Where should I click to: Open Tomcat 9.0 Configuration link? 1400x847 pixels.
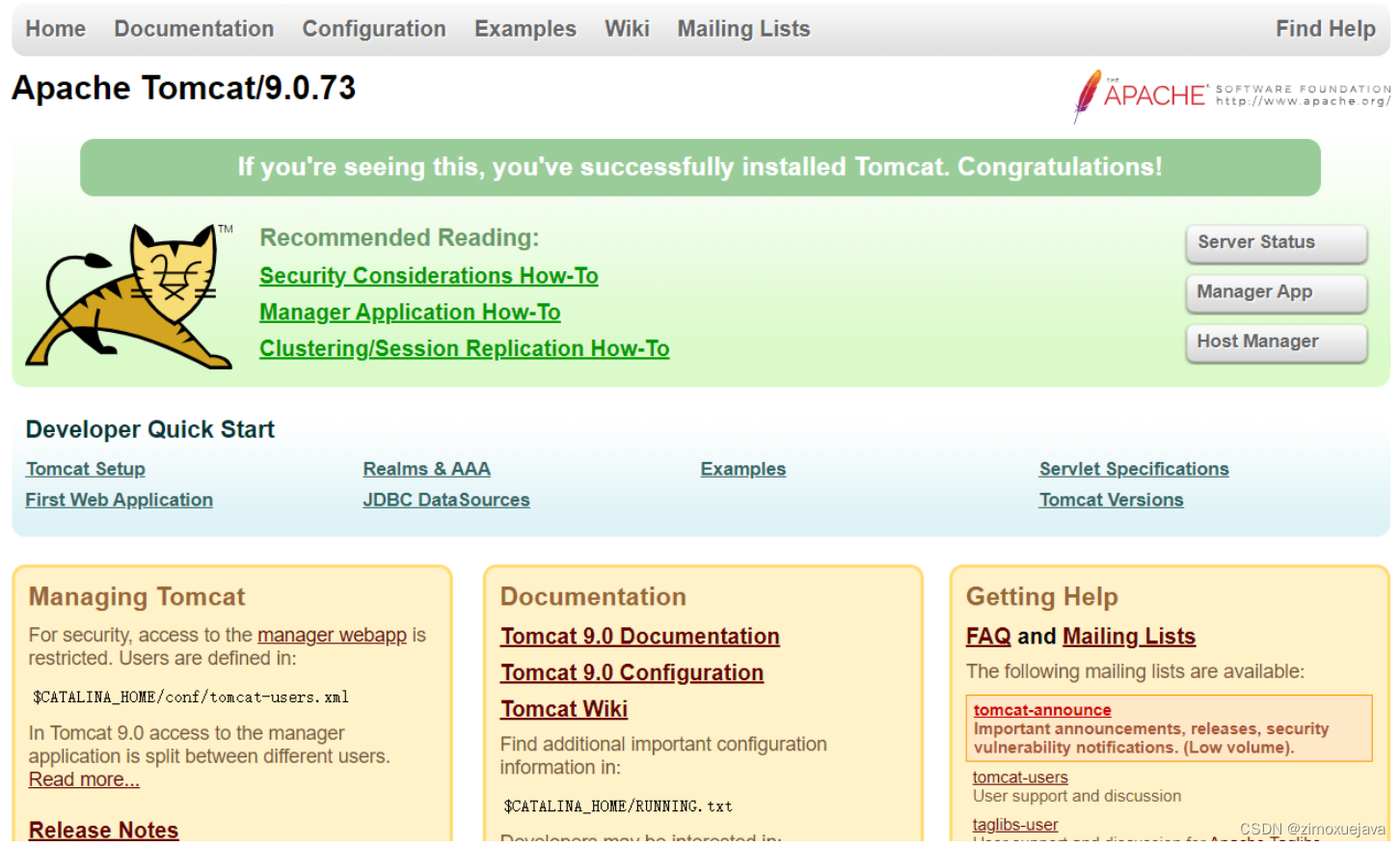(633, 673)
